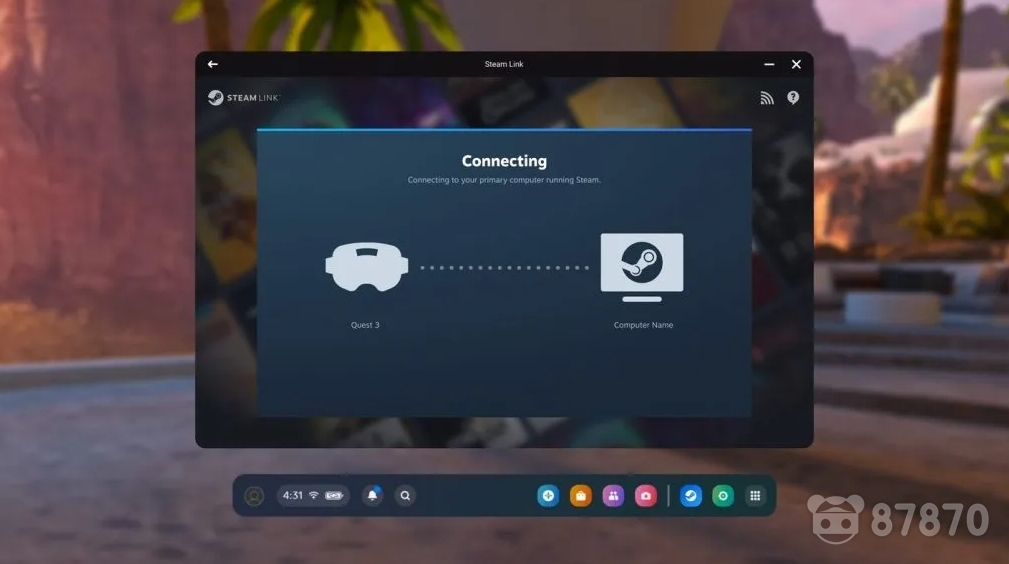Click the "Steam Link" window title
This screenshot has width=1009, height=564.
[x=504, y=64]
